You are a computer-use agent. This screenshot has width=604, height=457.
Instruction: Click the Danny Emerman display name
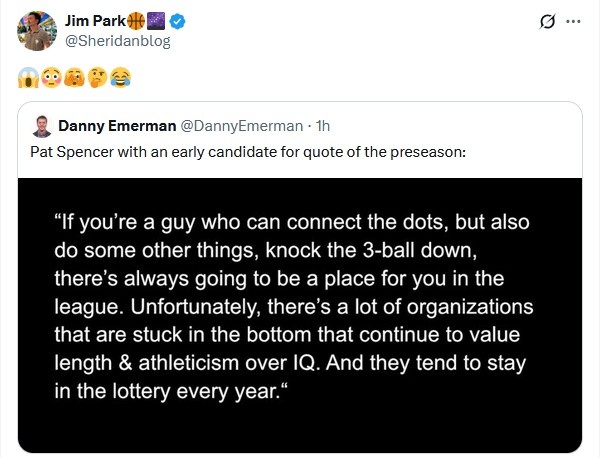pos(116,126)
